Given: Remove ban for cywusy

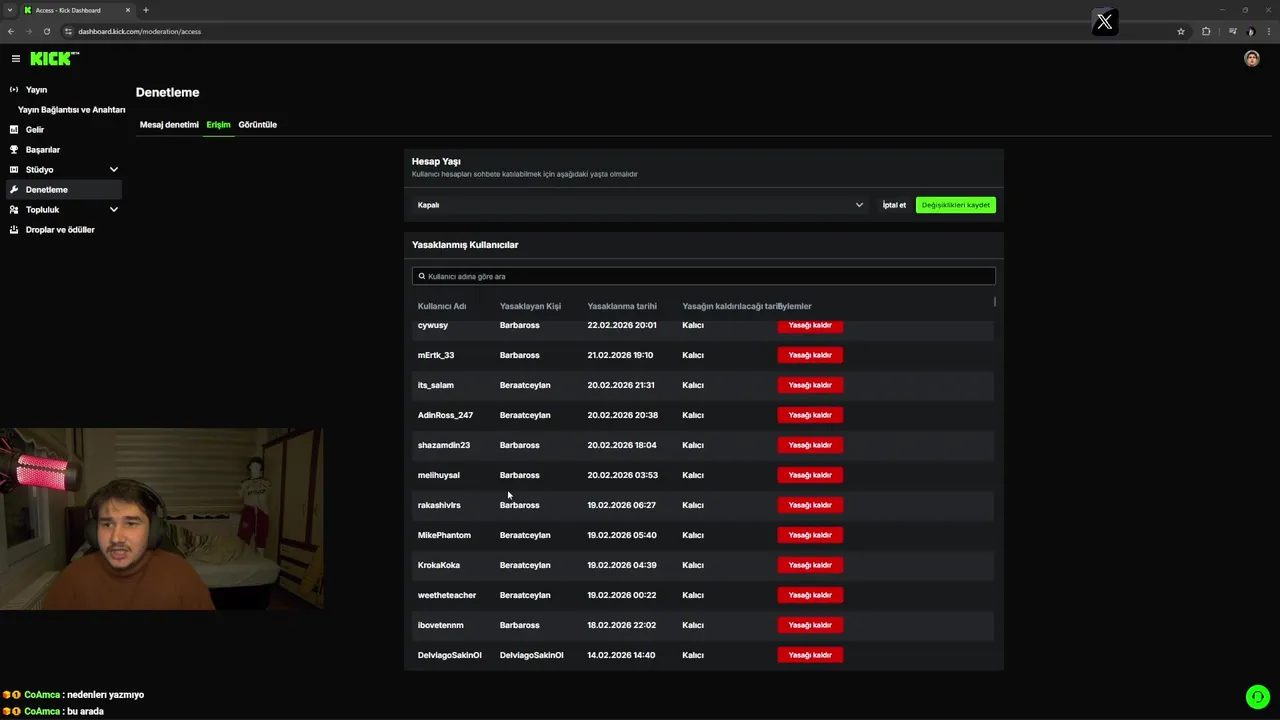Looking at the screenshot, I should pyautogui.click(x=810, y=326).
